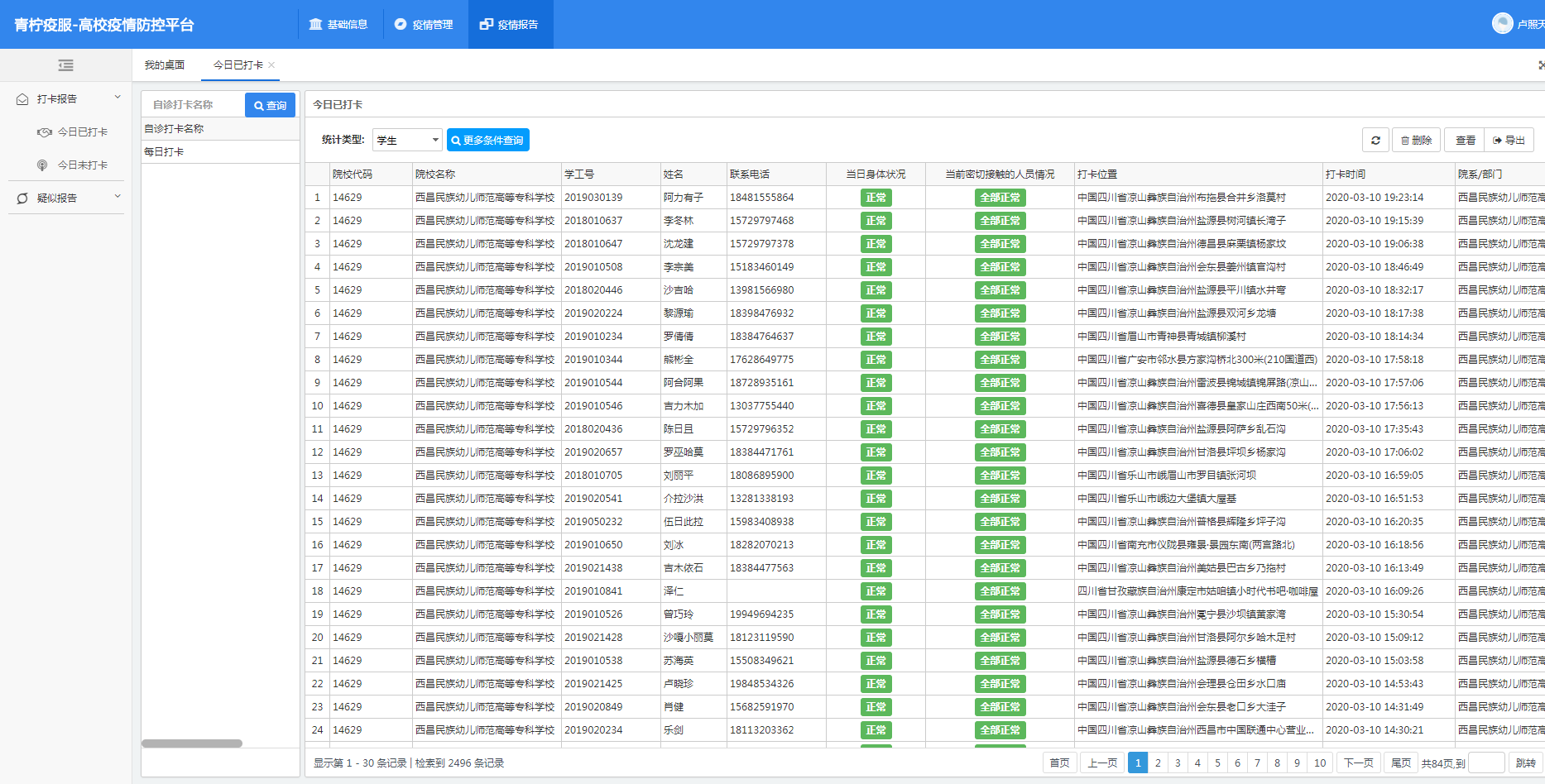Click the 导出 export button
Viewport: 1545px width, 784px height.
[x=1509, y=141]
